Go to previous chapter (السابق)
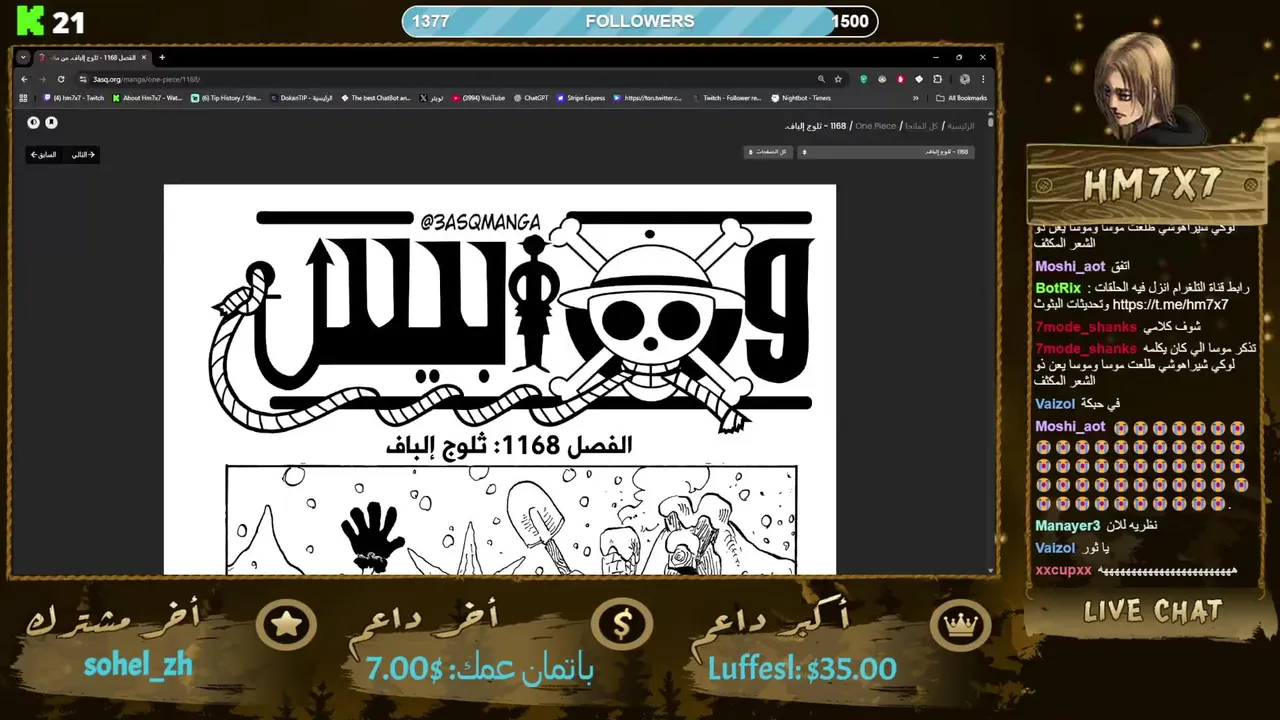The height and width of the screenshot is (720, 1280). coord(43,154)
